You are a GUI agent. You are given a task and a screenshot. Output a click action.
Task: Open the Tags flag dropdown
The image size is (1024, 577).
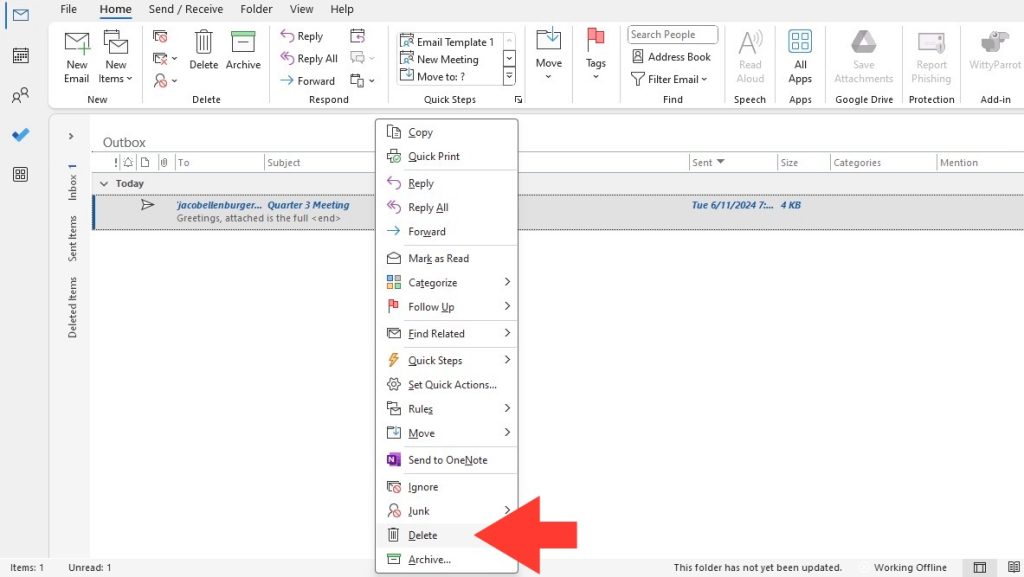pos(595,54)
